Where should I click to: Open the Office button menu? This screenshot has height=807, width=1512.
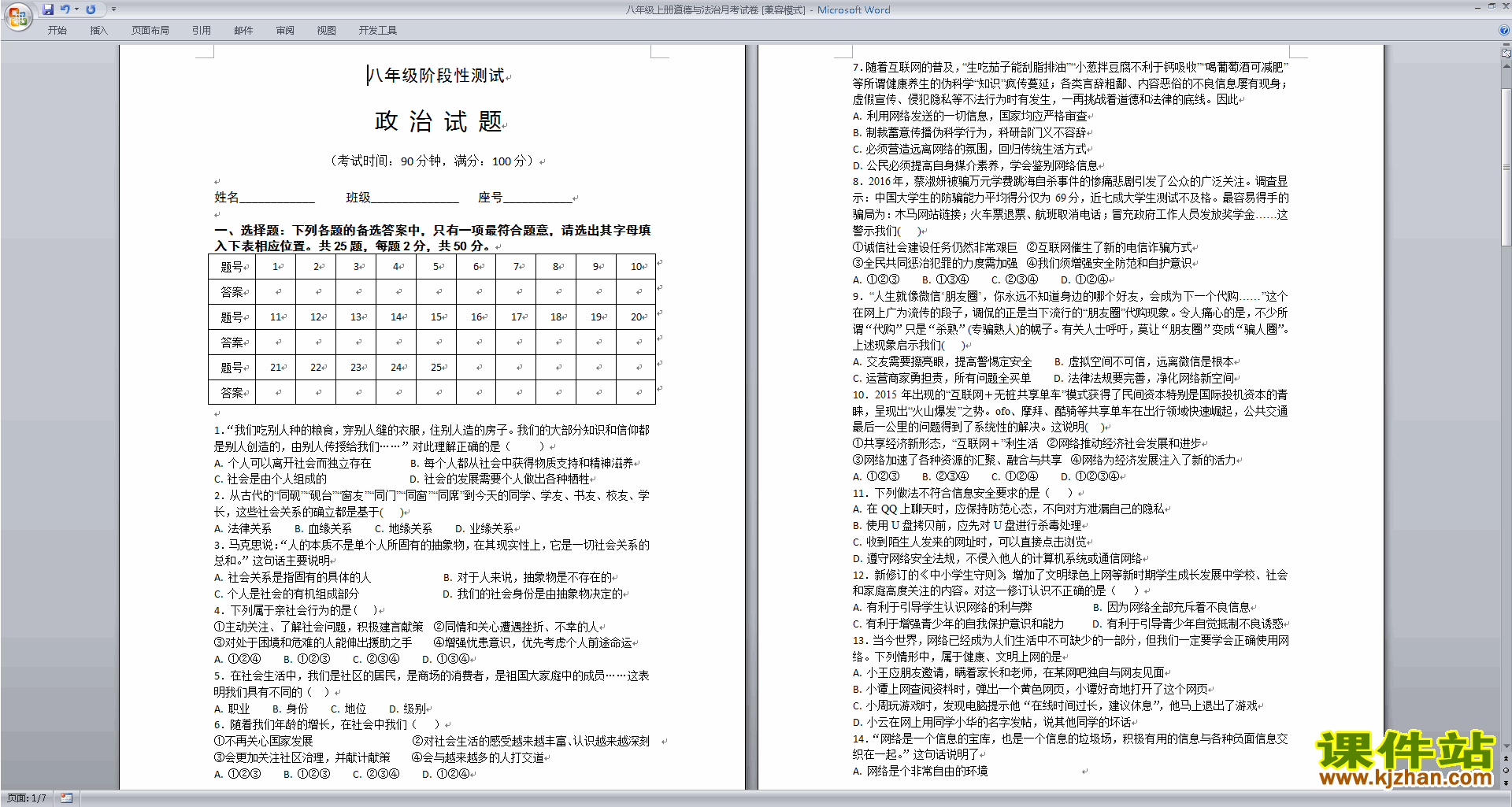pos(17,17)
